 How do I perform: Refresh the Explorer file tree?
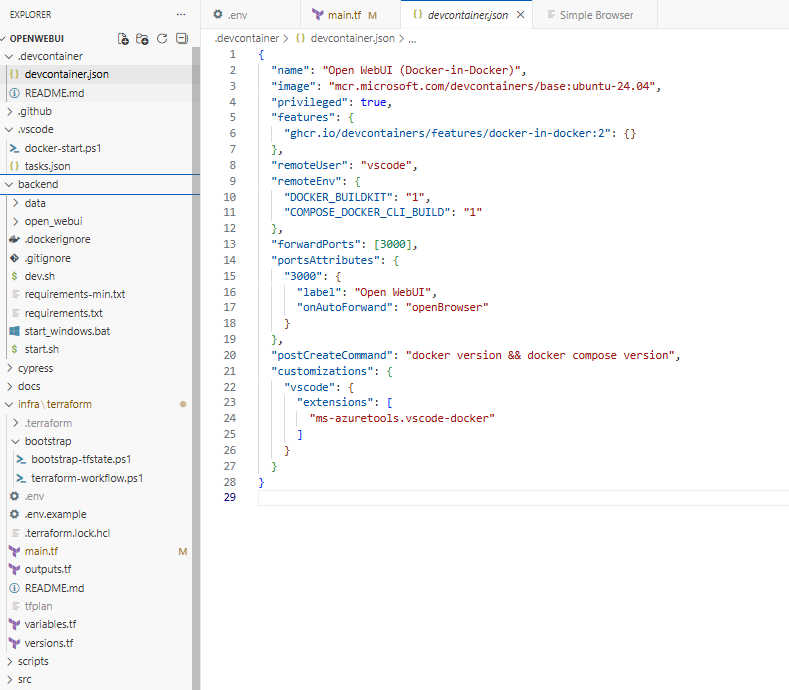[161, 39]
